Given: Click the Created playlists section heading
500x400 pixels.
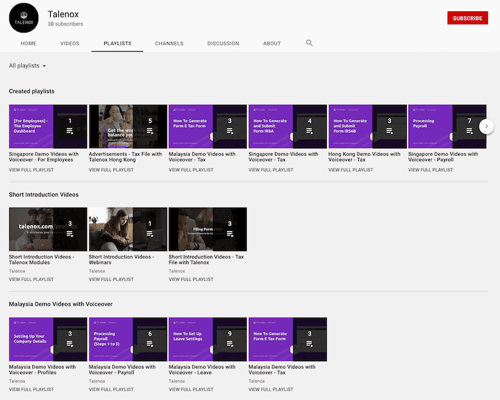Looking at the screenshot, I should click(x=31, y=91).
